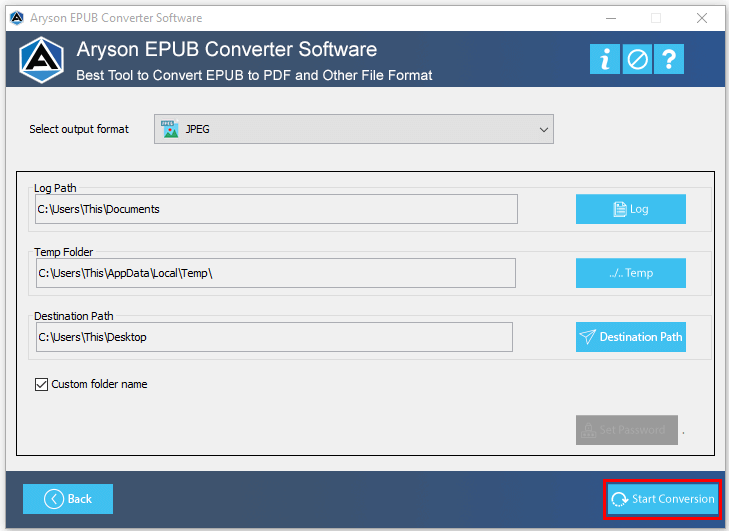This screenshot has width=729, height=531.
Task: Close the Aryson EPUB Converter window
Action: pyautogui.click(x=702, y=18)
